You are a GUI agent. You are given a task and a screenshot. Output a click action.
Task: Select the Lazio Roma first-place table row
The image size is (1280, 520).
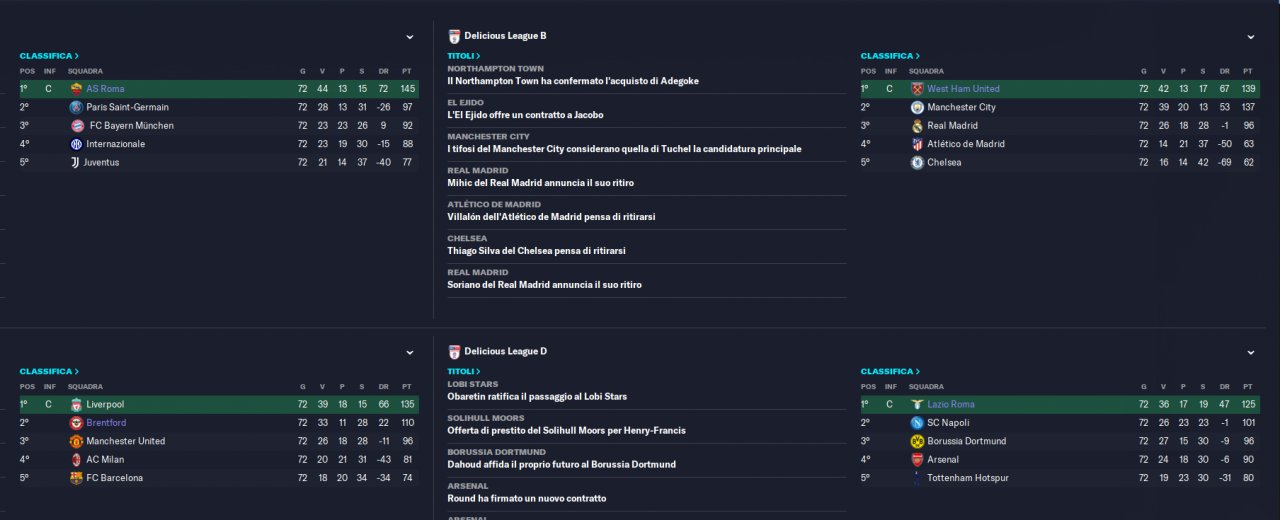click(1058, 405)
